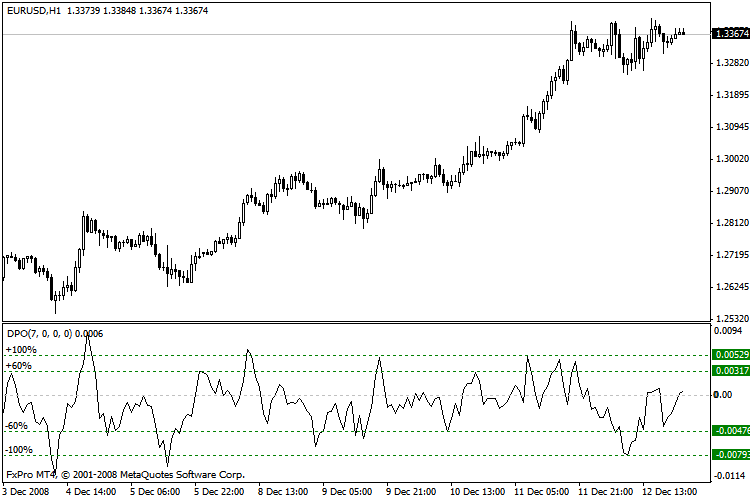Click the +60% level label

tap(19, 366)
